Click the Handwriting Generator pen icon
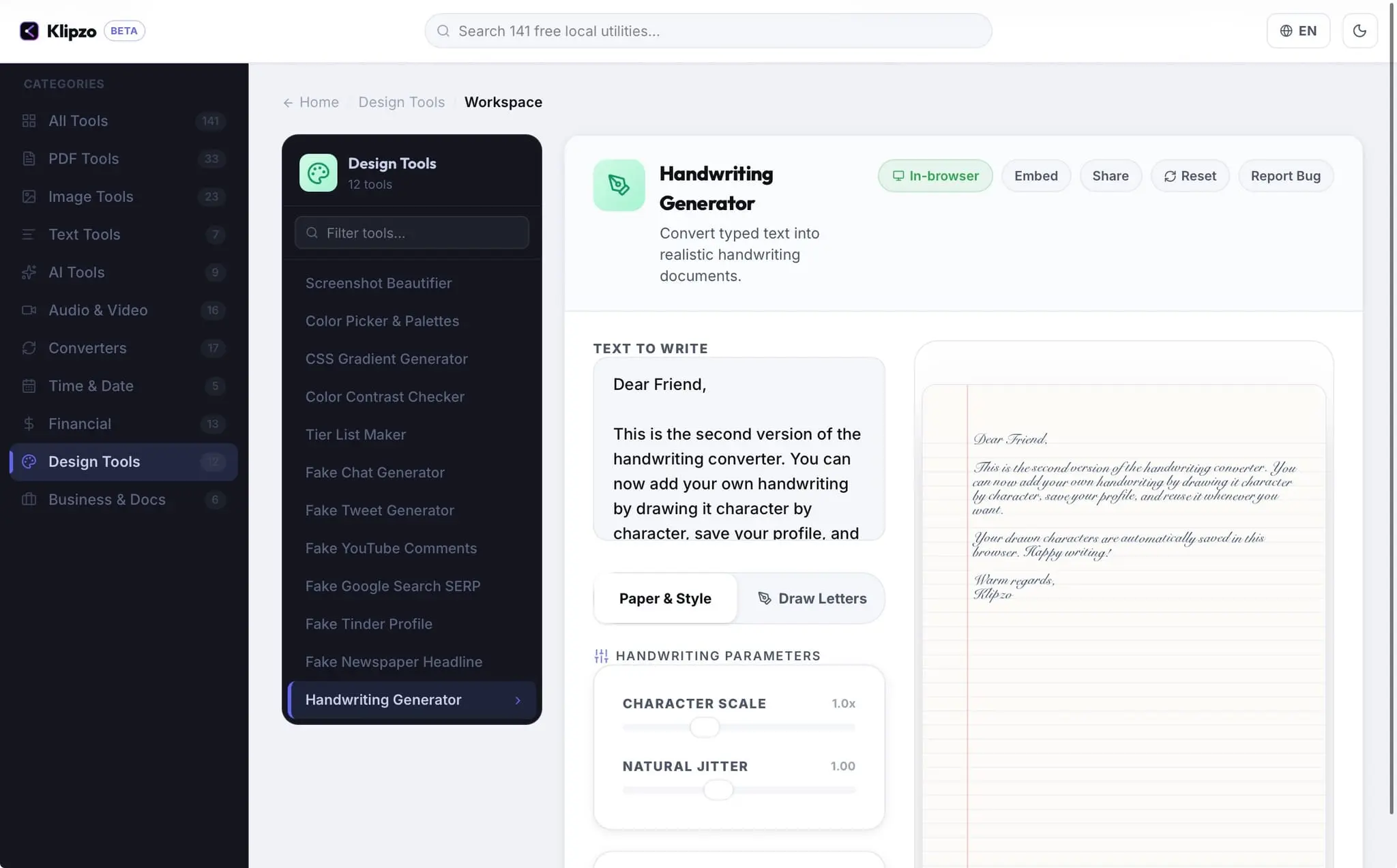This screenshot has width=1397, height=868. (x=619, y=185)
